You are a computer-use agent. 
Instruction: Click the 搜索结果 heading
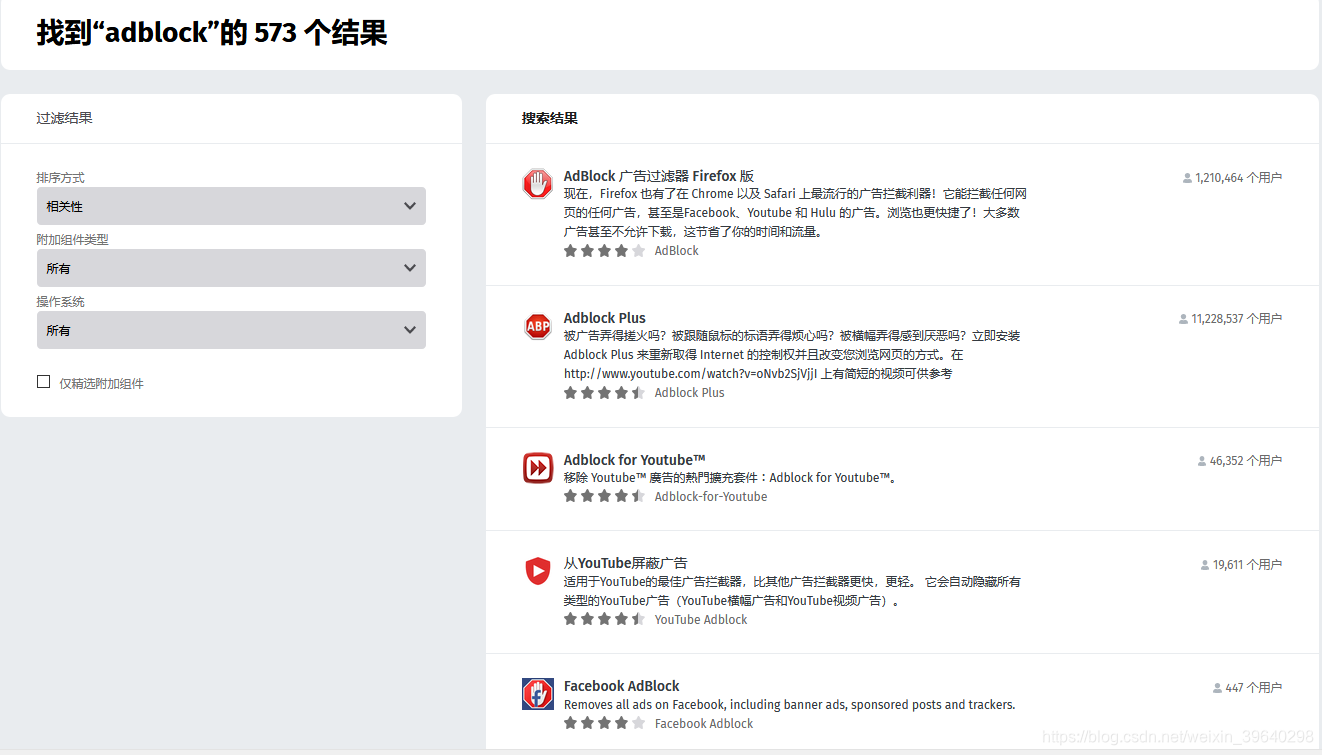point(550,118)
